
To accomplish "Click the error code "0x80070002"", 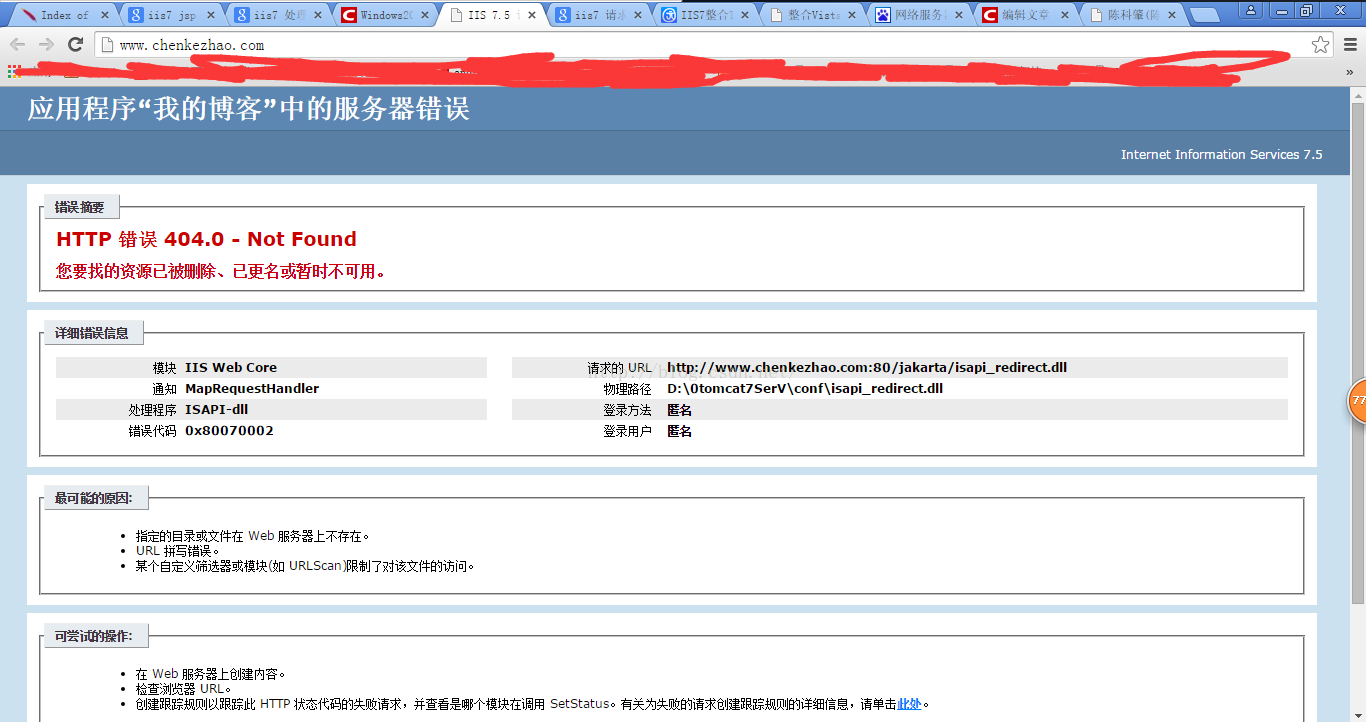I will click(x=229, y=431).
